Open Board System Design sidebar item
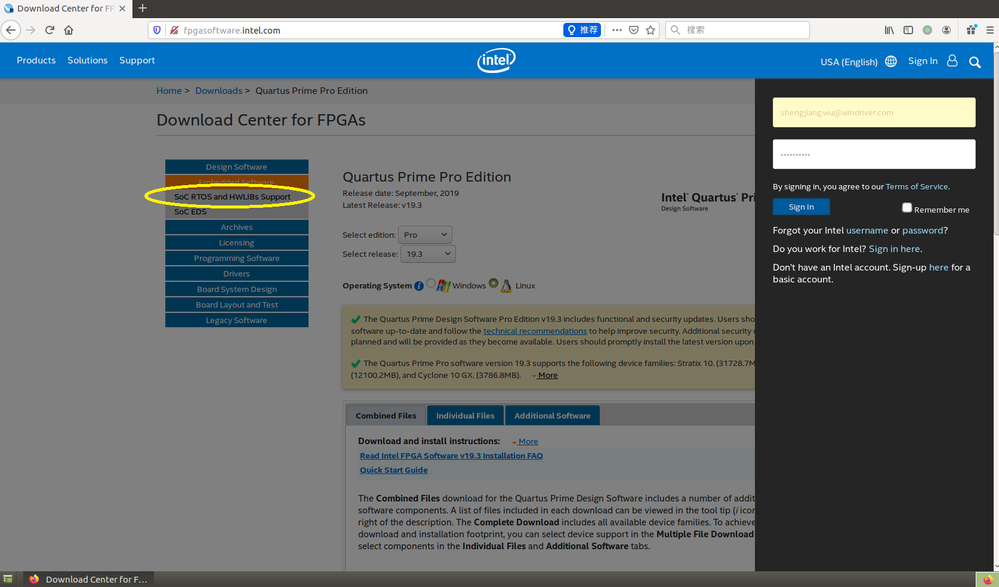This screenshot has width=999, height=587. (x=236, y=289)
